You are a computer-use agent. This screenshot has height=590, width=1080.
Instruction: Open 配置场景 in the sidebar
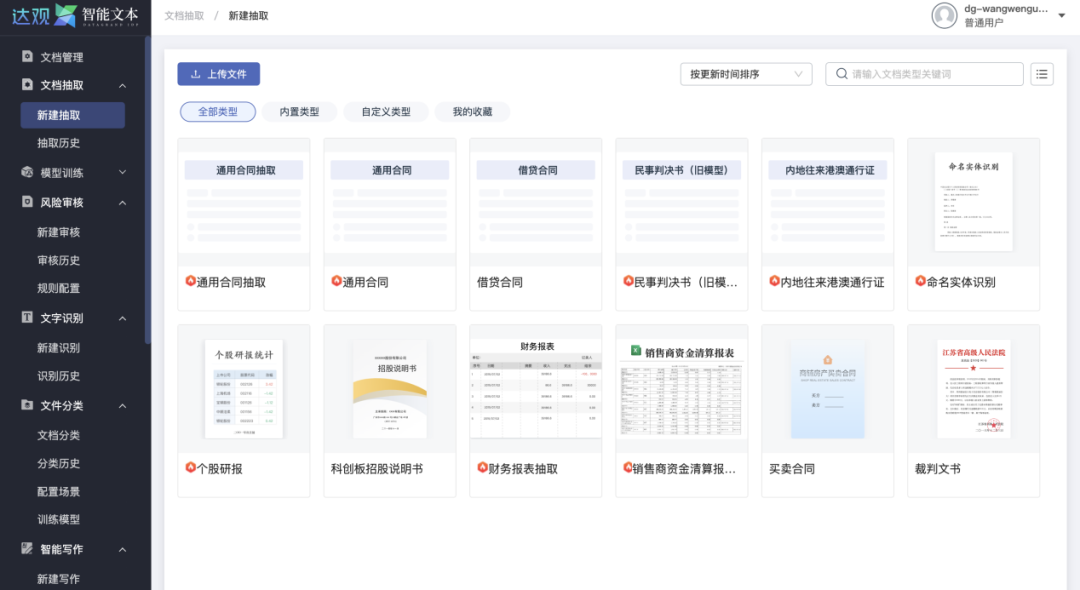pyautogui.click(x=59, y=492)
